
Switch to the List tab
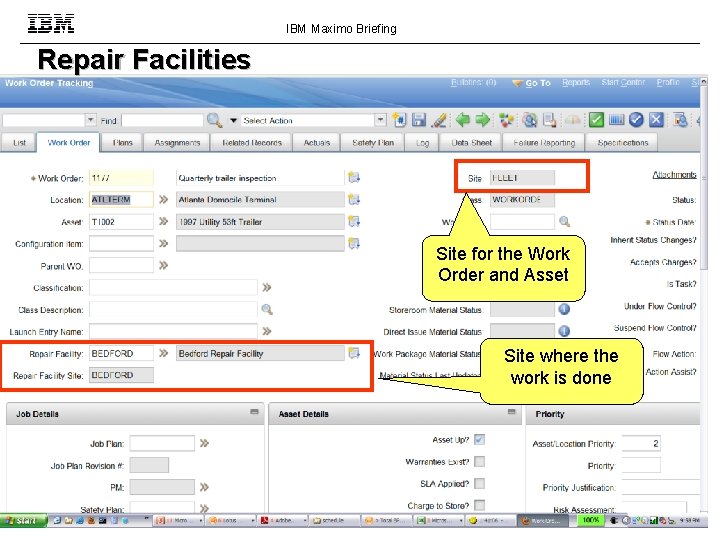[x=19, y=143]
